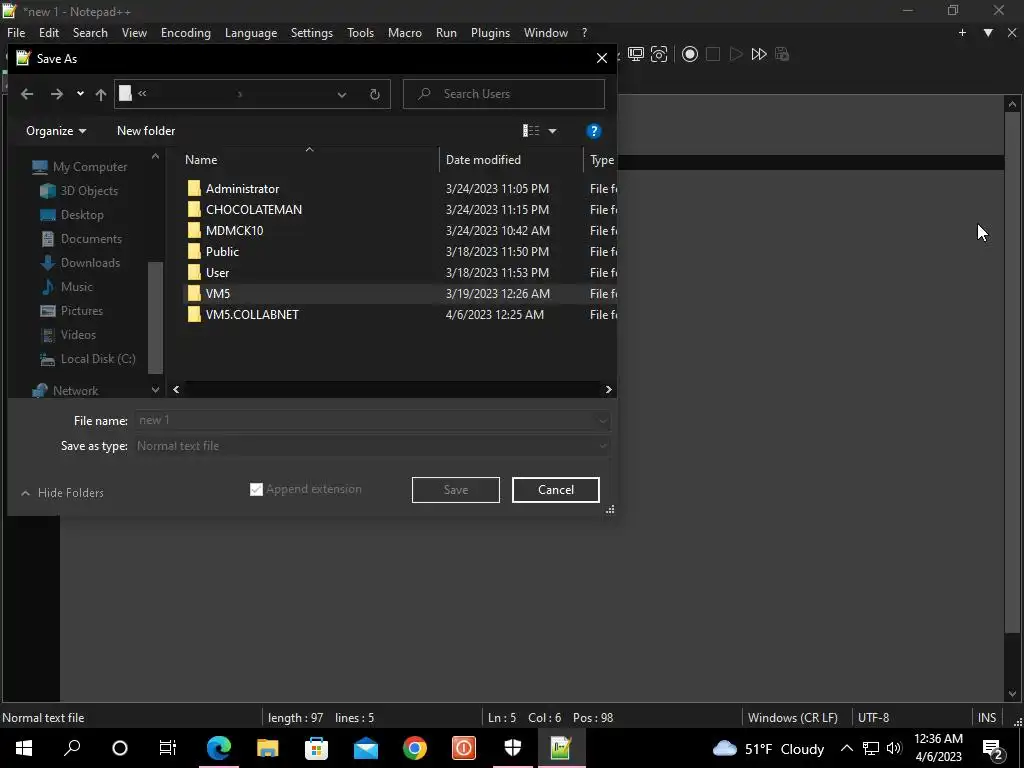Image resolution: width=1024 pixels, height=768 pixels.
Task: Open the Save as type combo box
Action: point(372,446)
